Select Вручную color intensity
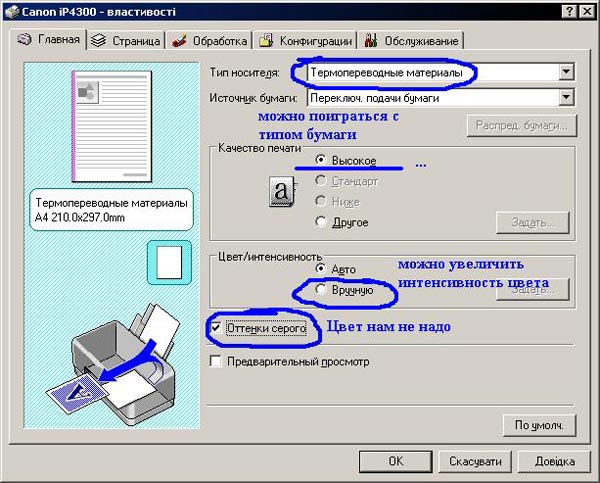Image resolution: width=600 pixels, height=483 pixels. tap(321, 290)
